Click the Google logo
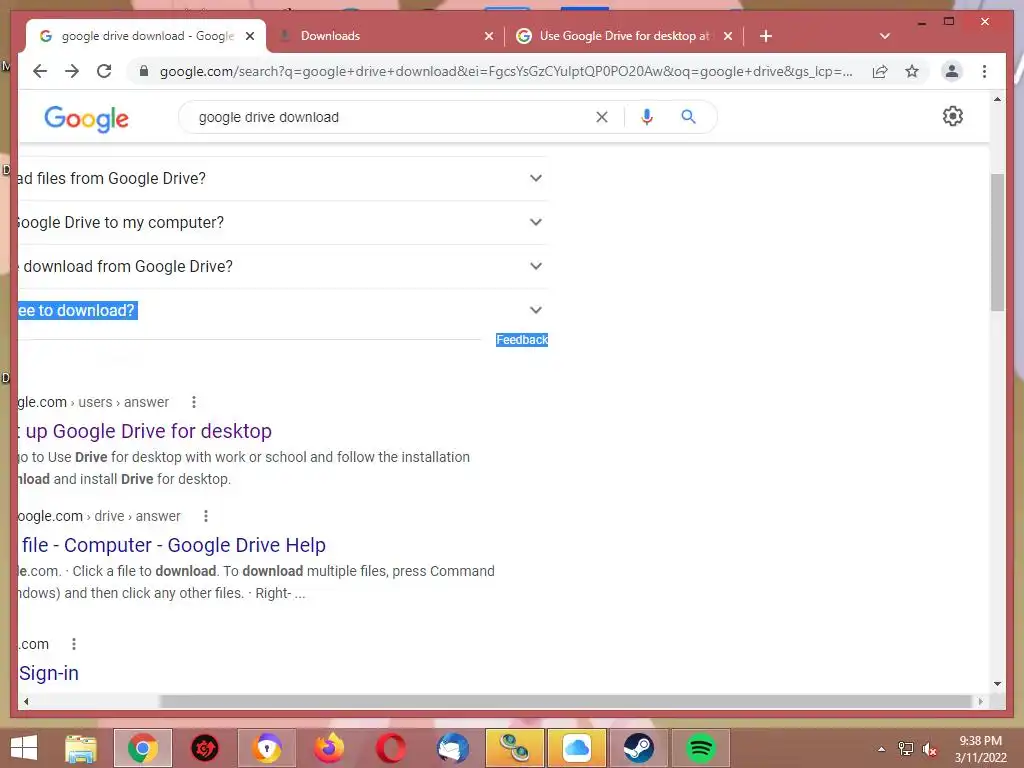The width and height of the screenshot is (1024, 768). (86, 118)
